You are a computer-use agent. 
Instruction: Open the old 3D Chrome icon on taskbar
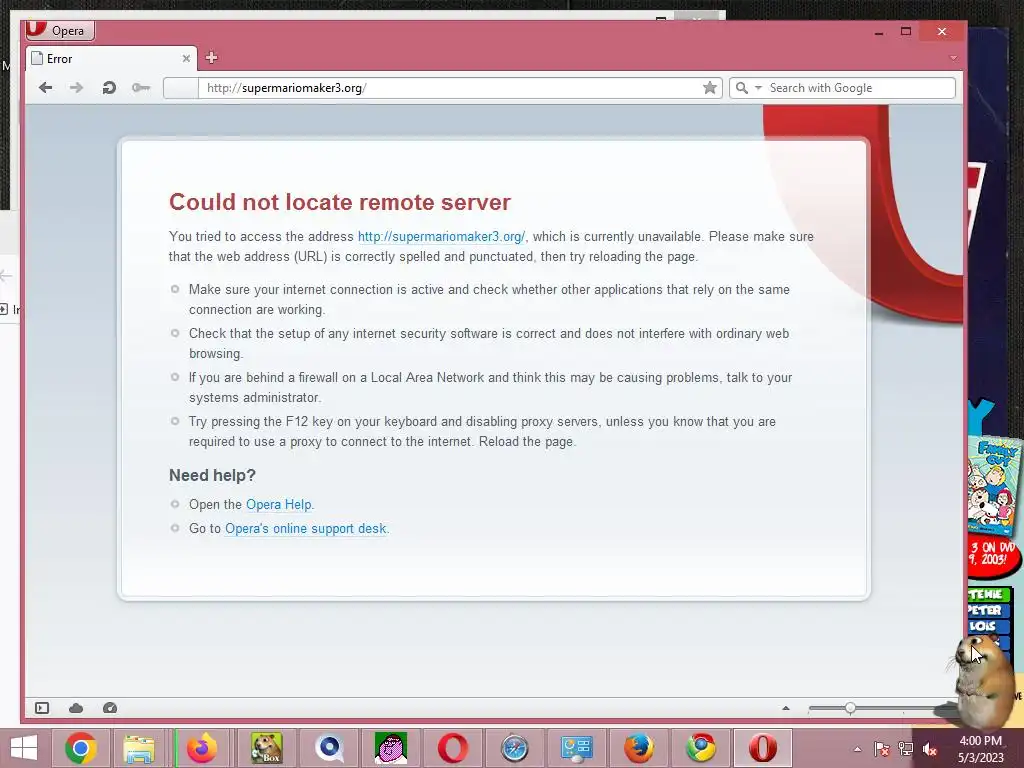pos(701,748)
